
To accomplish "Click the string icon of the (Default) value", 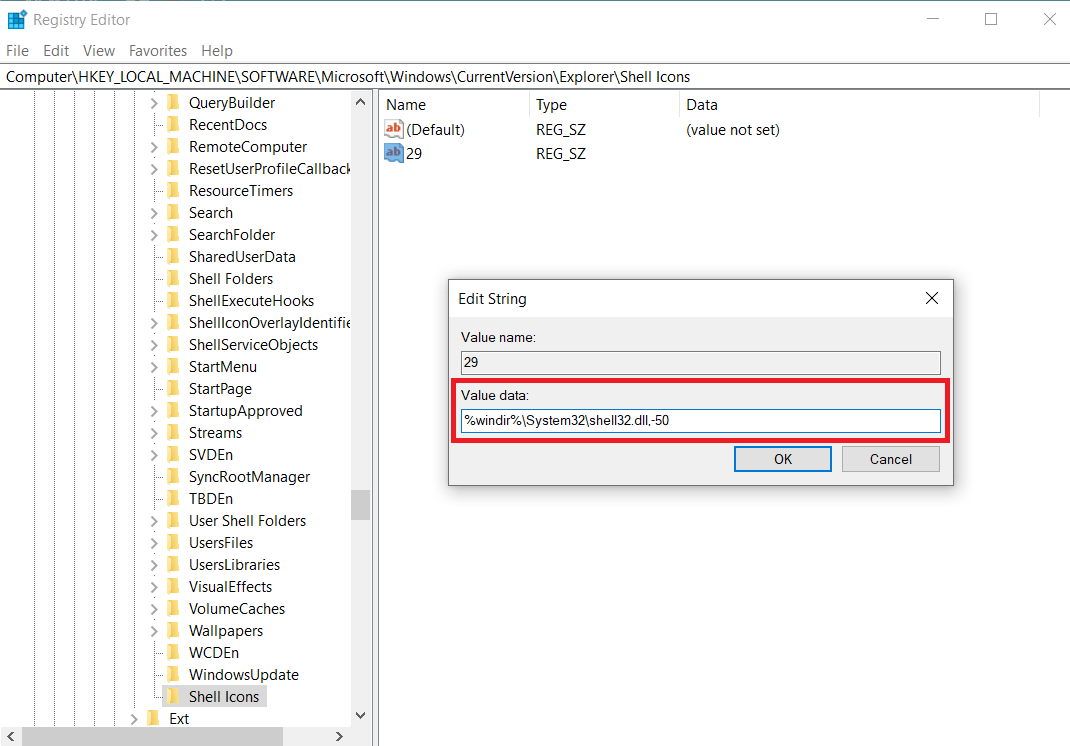I will (394, 129).
